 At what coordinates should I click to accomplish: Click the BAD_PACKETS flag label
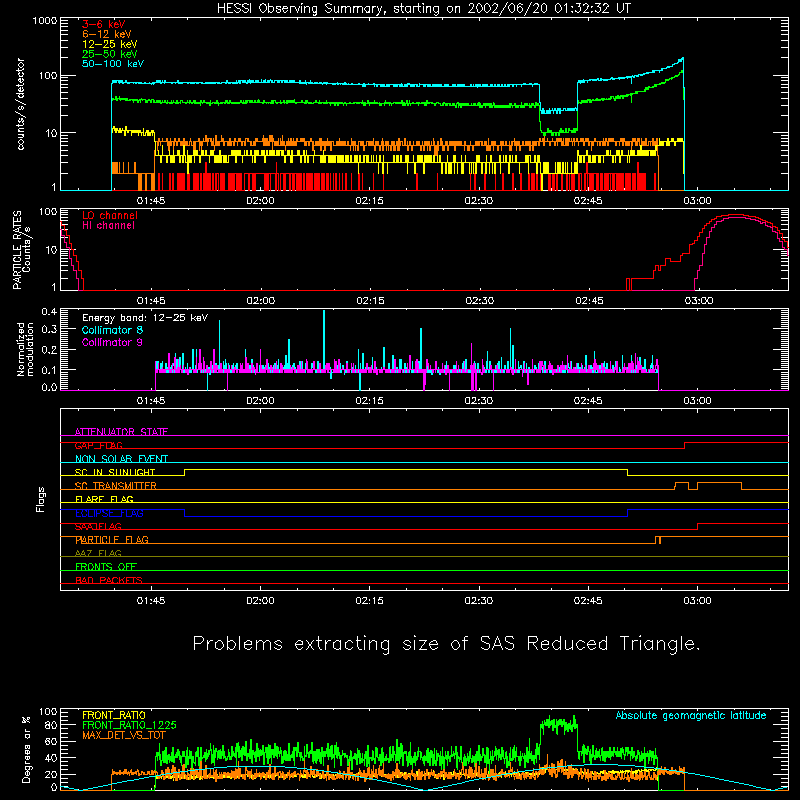pyautogui.click(x=109, y=580)
